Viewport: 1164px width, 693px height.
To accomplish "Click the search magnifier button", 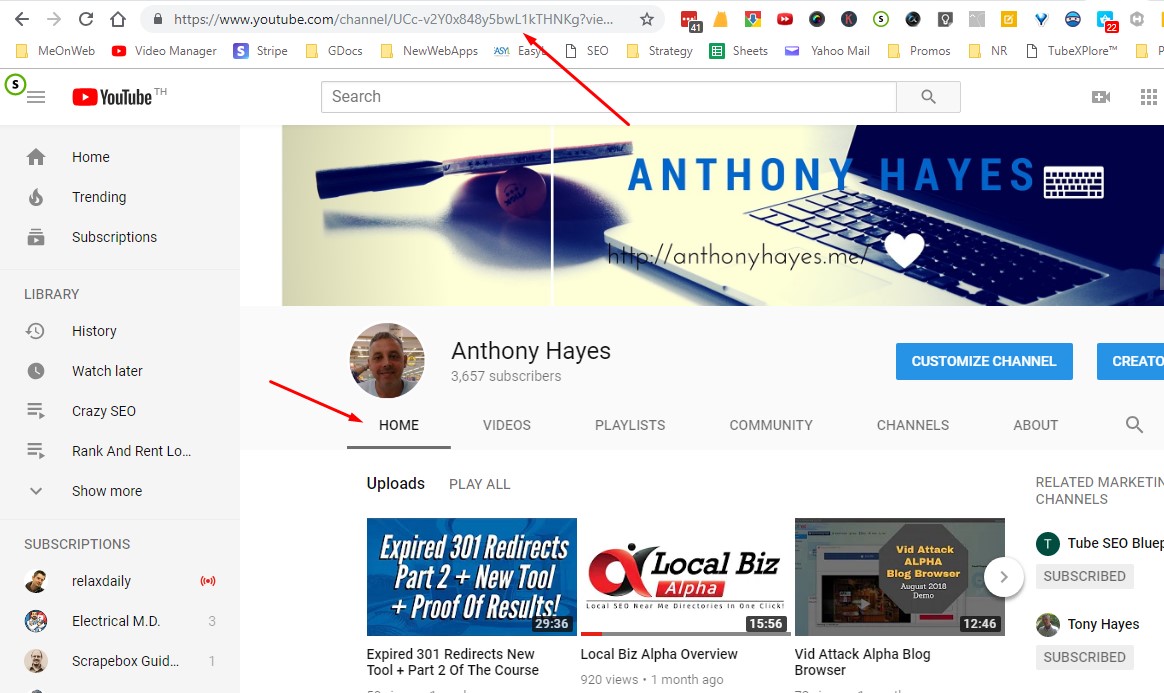I will coord(928,96).
